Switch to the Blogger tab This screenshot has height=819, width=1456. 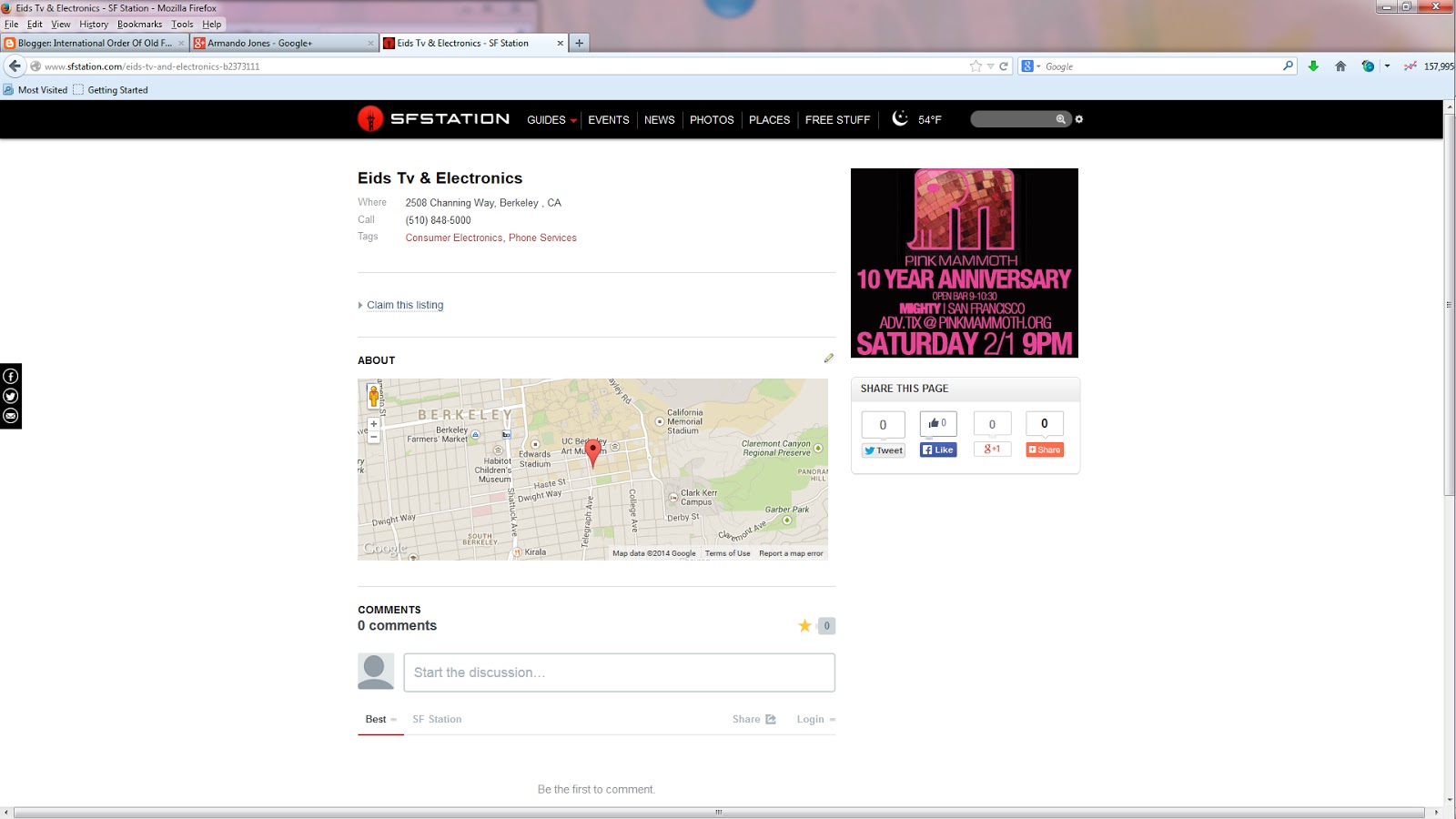point(95,43)
